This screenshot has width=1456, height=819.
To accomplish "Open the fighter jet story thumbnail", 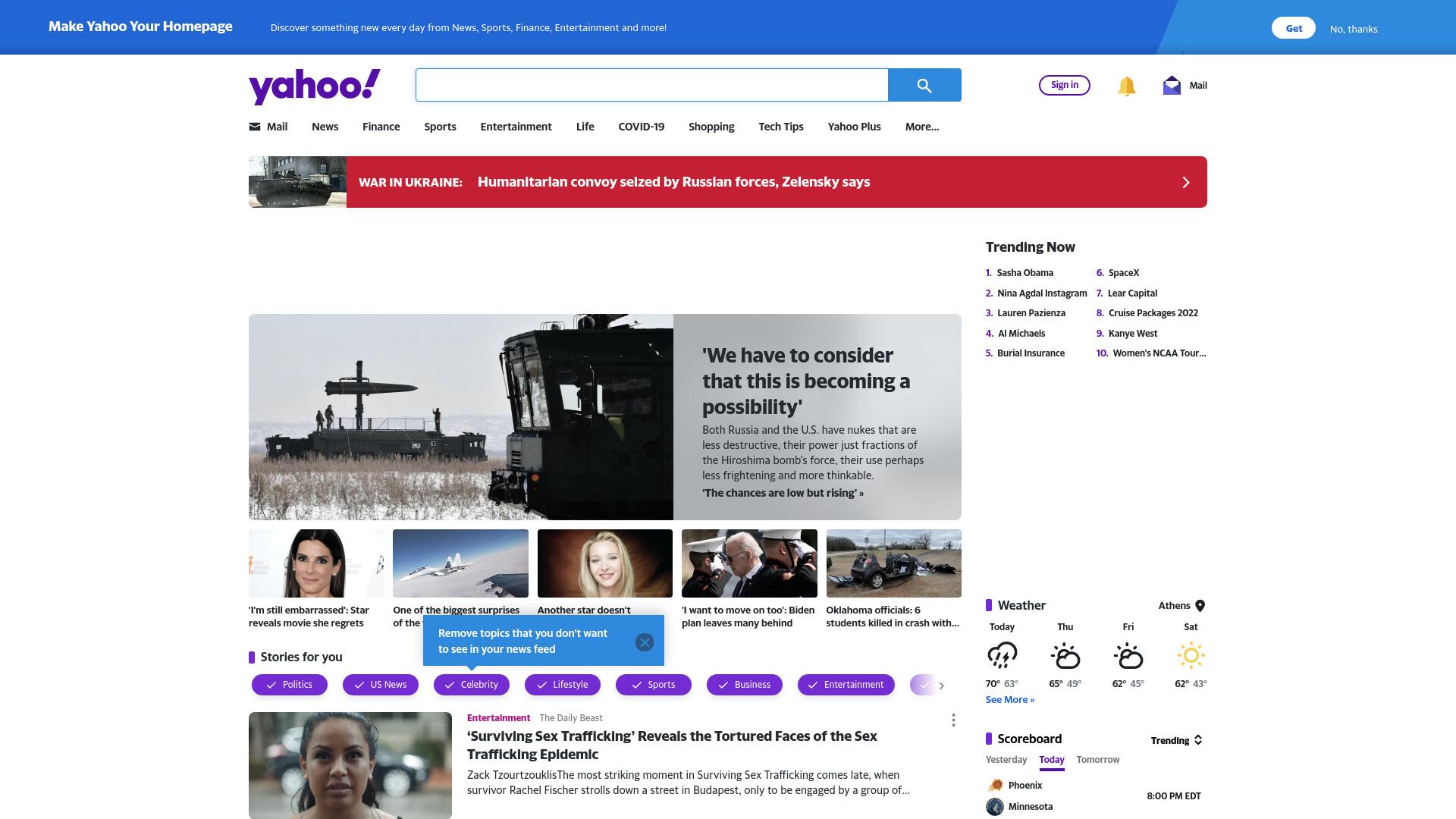I will click(x=460, y=563).
